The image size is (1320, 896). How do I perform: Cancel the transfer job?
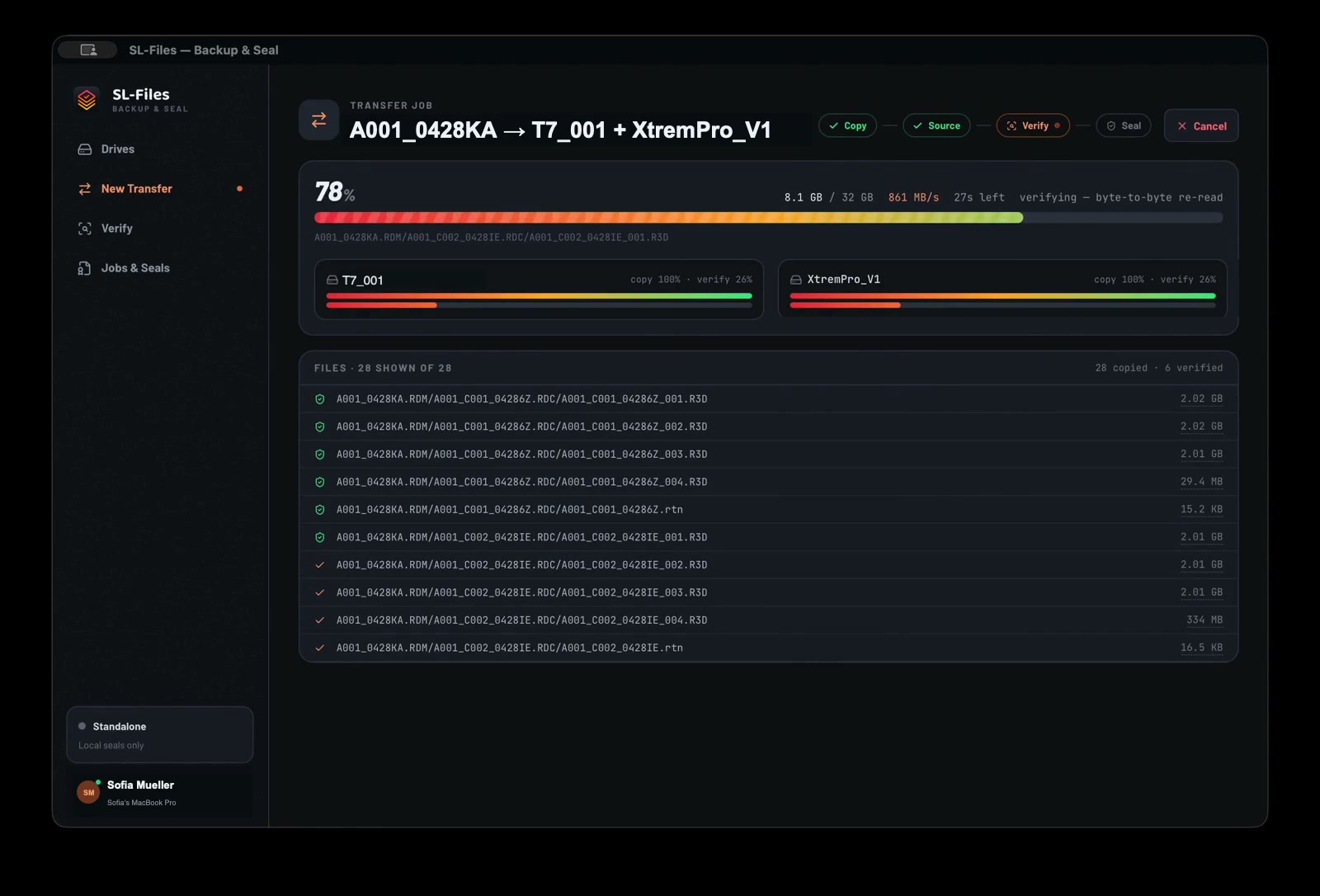click(1201, 125)
